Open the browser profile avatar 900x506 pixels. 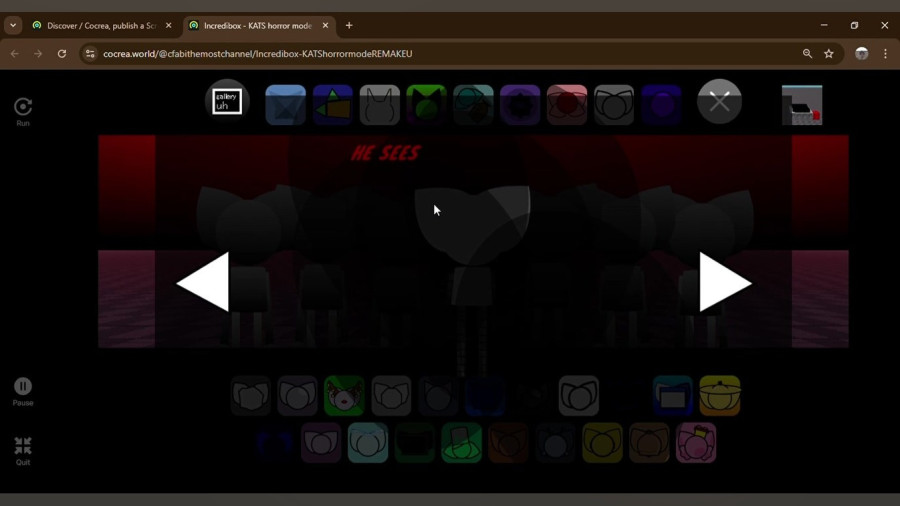click(862, 53)
